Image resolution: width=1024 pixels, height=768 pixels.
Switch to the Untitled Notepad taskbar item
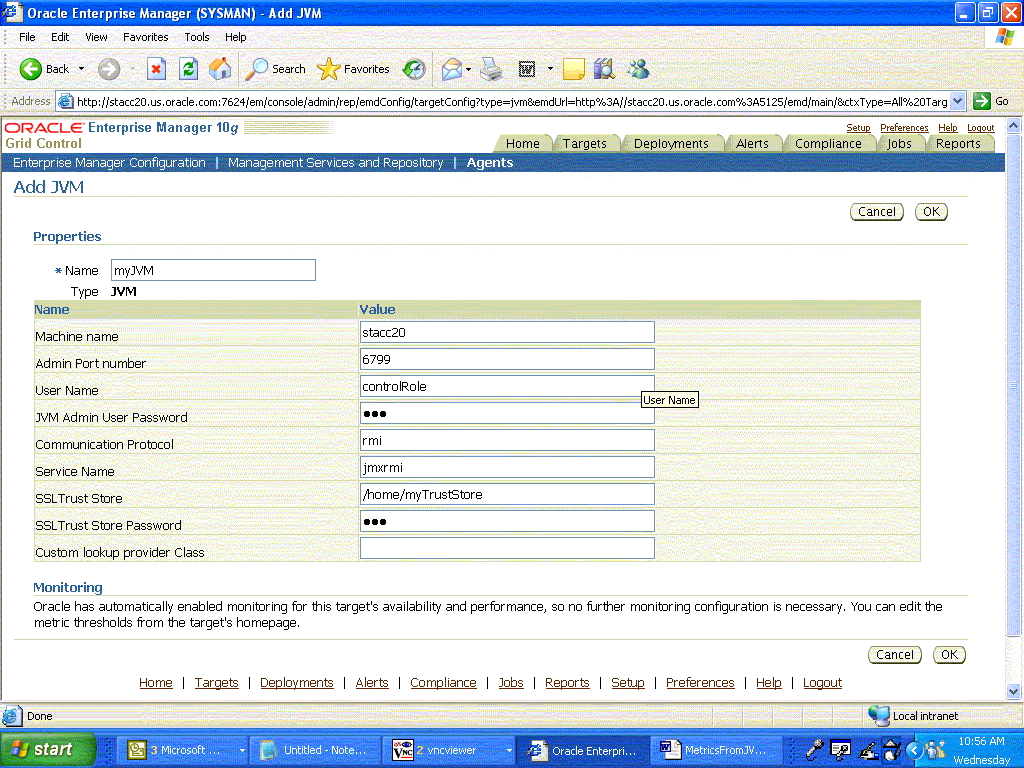(317, 750)
